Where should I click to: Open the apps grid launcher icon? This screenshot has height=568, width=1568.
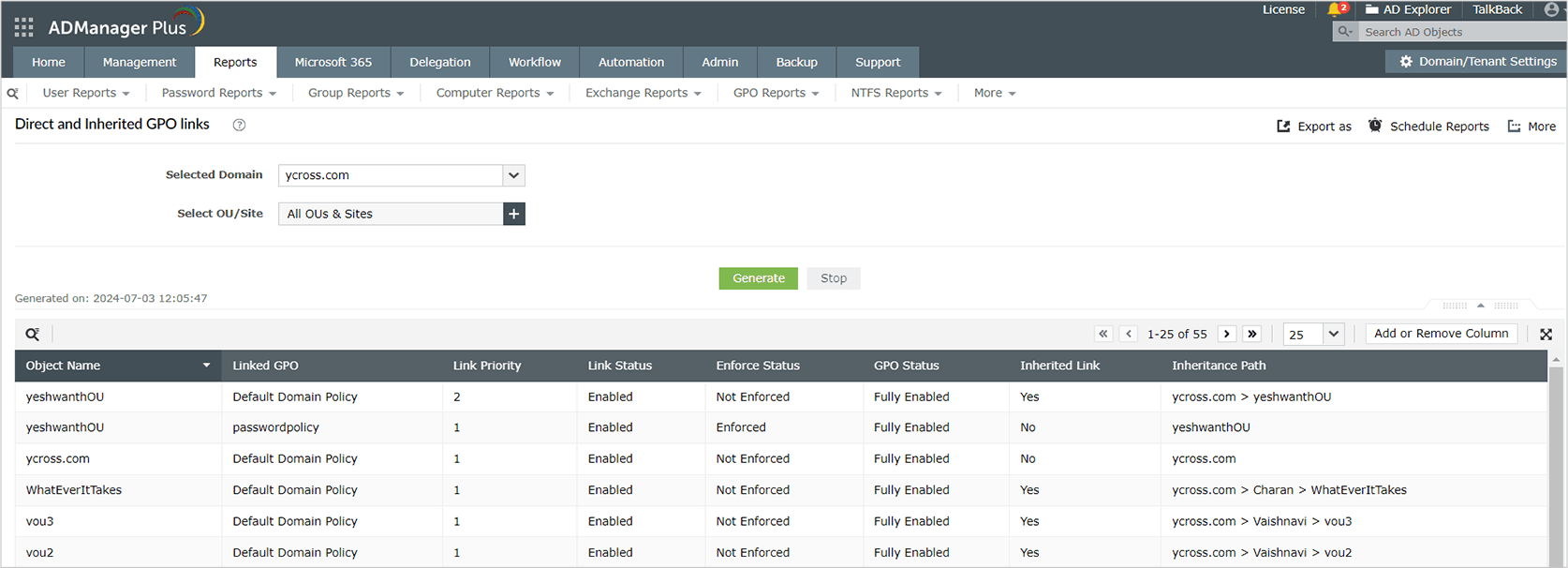coord(23,27)
